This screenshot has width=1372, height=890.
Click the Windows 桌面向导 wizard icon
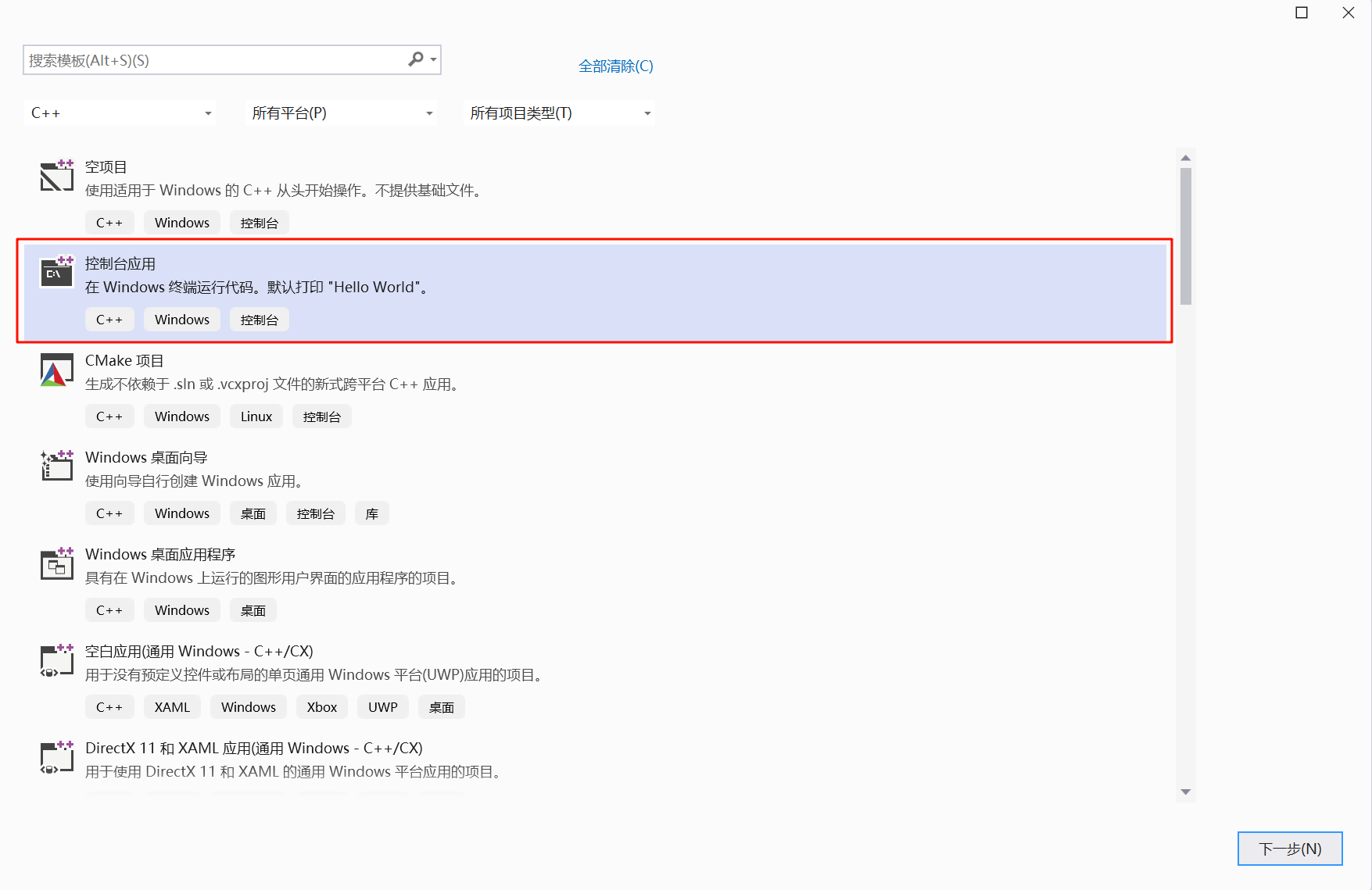pos(56,466)
